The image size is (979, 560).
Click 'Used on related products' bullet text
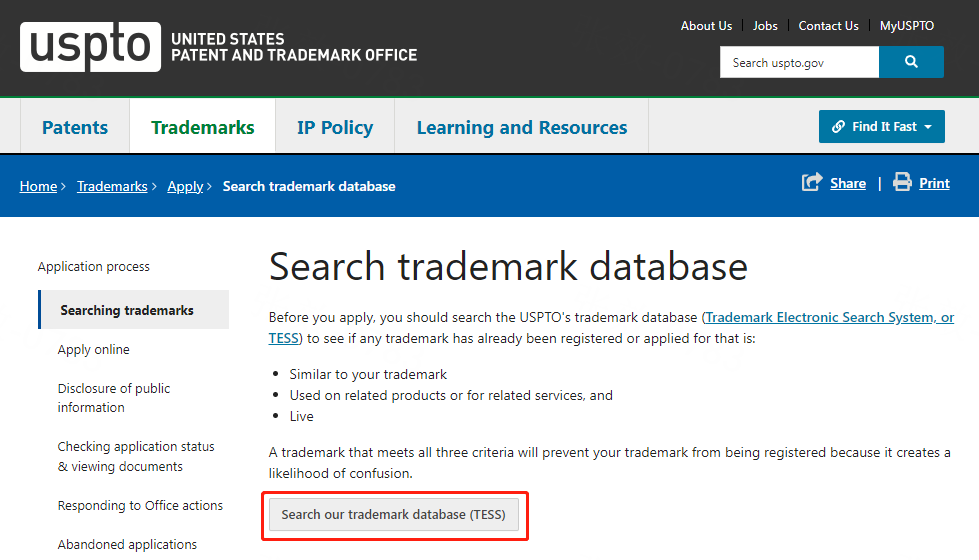click(451, 395)
